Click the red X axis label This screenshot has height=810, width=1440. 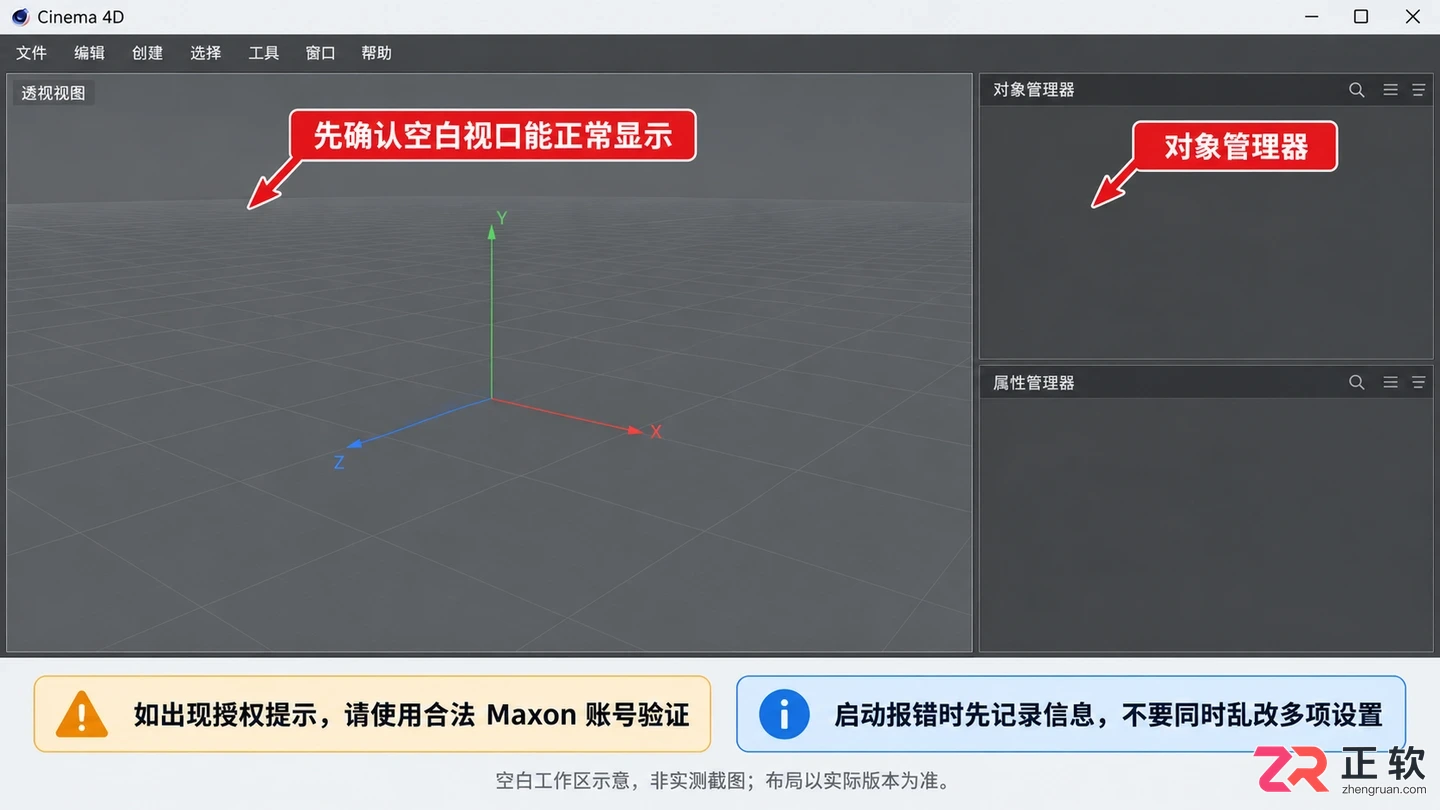[656, 432]
